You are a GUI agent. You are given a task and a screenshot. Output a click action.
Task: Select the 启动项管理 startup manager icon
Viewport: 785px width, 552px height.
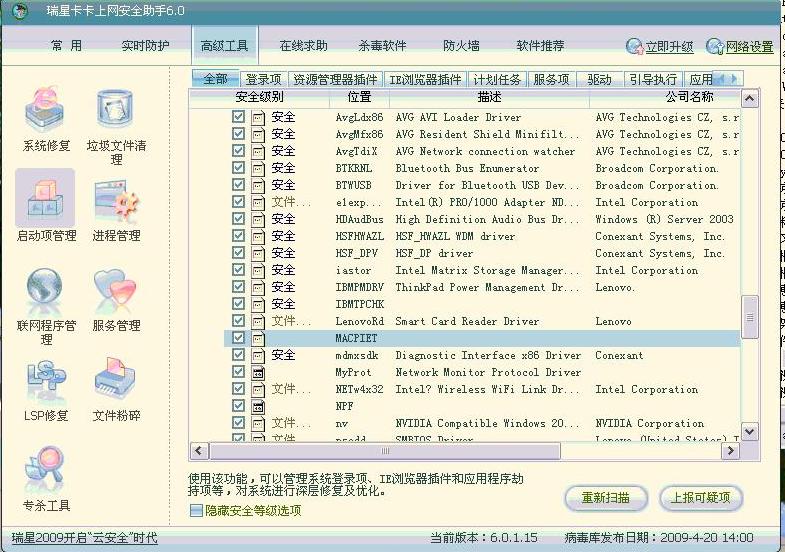coord(46,200)
